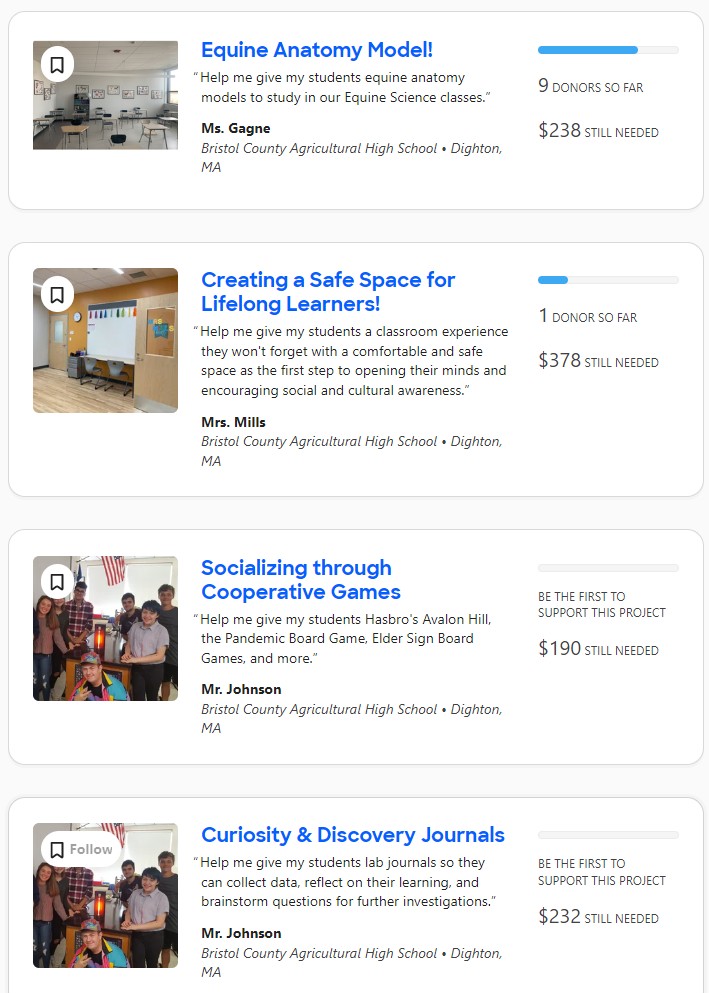Open Socializing through Cooperative Games title

(x=301, y=579)
